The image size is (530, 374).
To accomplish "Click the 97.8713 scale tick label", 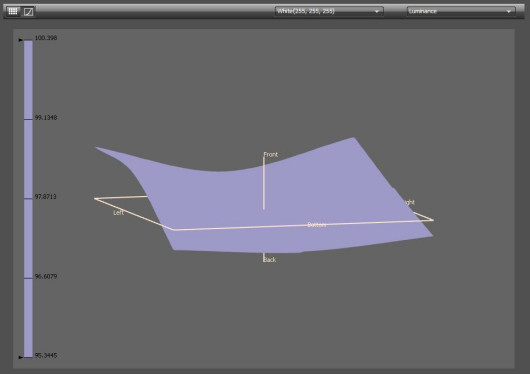I will click(x=46, y=197).
